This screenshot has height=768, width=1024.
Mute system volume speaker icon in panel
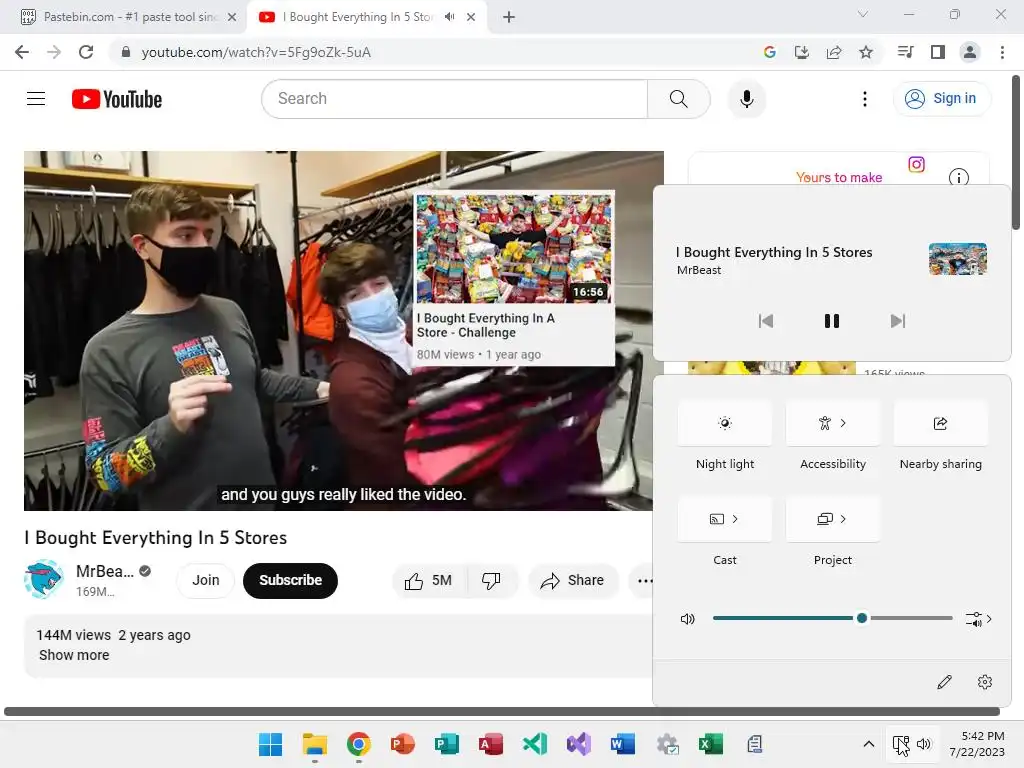pyautogui.click(x=688, y=618)
